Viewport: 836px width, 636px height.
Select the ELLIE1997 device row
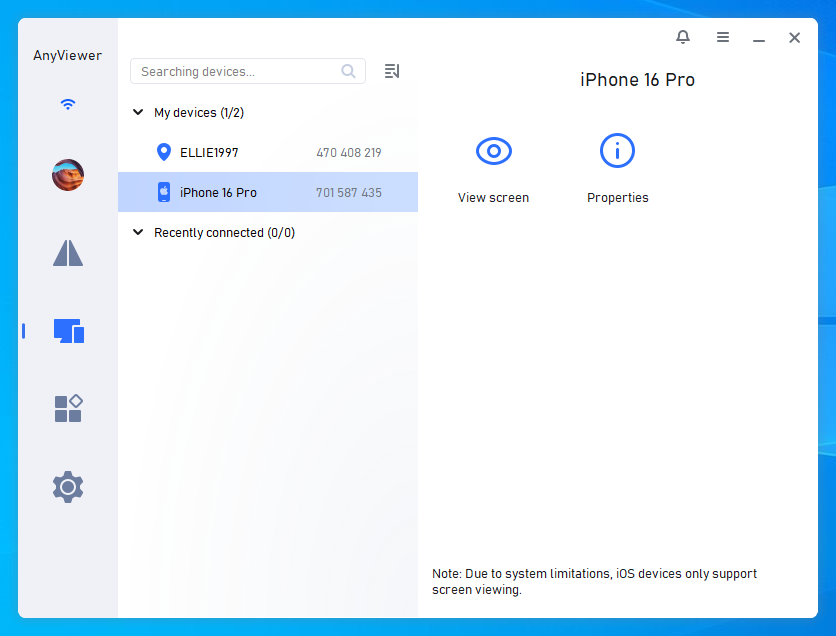(x=268, y=152)
